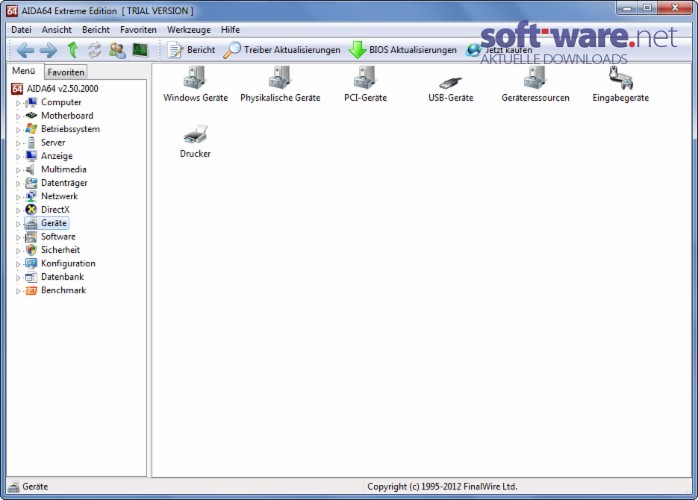Select the Konfiguration tree item

coord(68,264)
